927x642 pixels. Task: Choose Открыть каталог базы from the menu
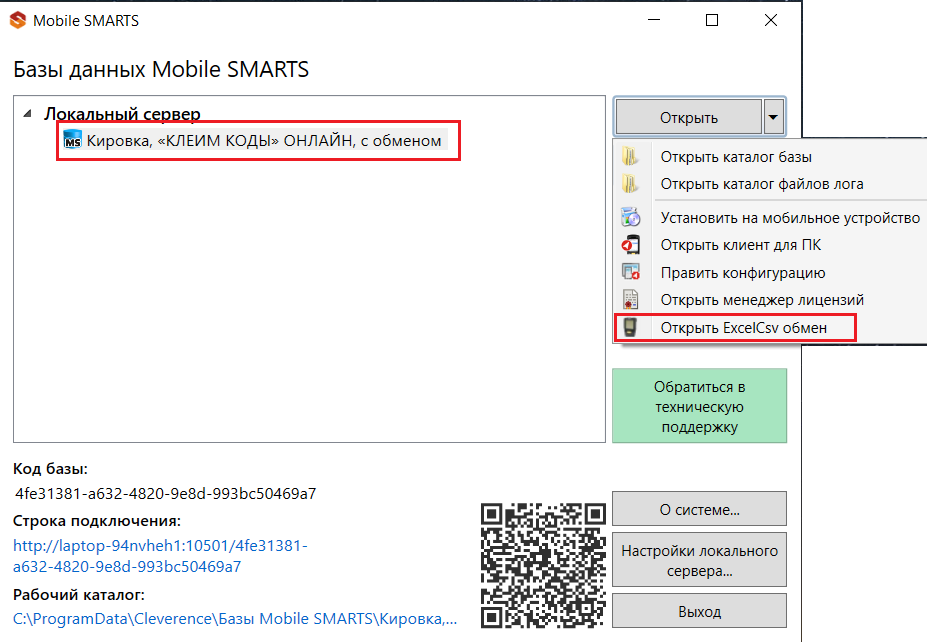(x=736, y=157)
